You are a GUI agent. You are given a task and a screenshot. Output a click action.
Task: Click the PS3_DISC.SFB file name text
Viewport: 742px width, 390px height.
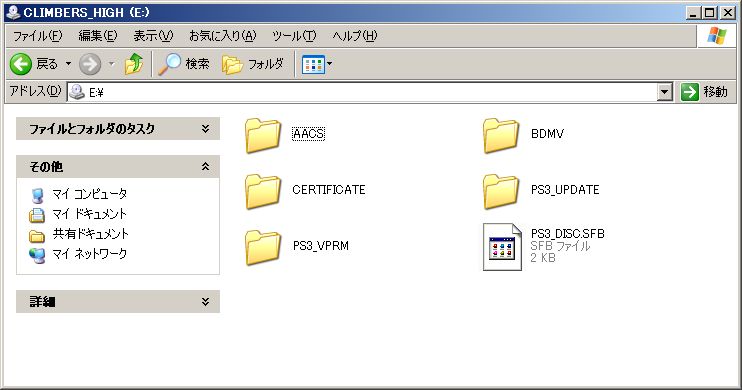point(567,233)
